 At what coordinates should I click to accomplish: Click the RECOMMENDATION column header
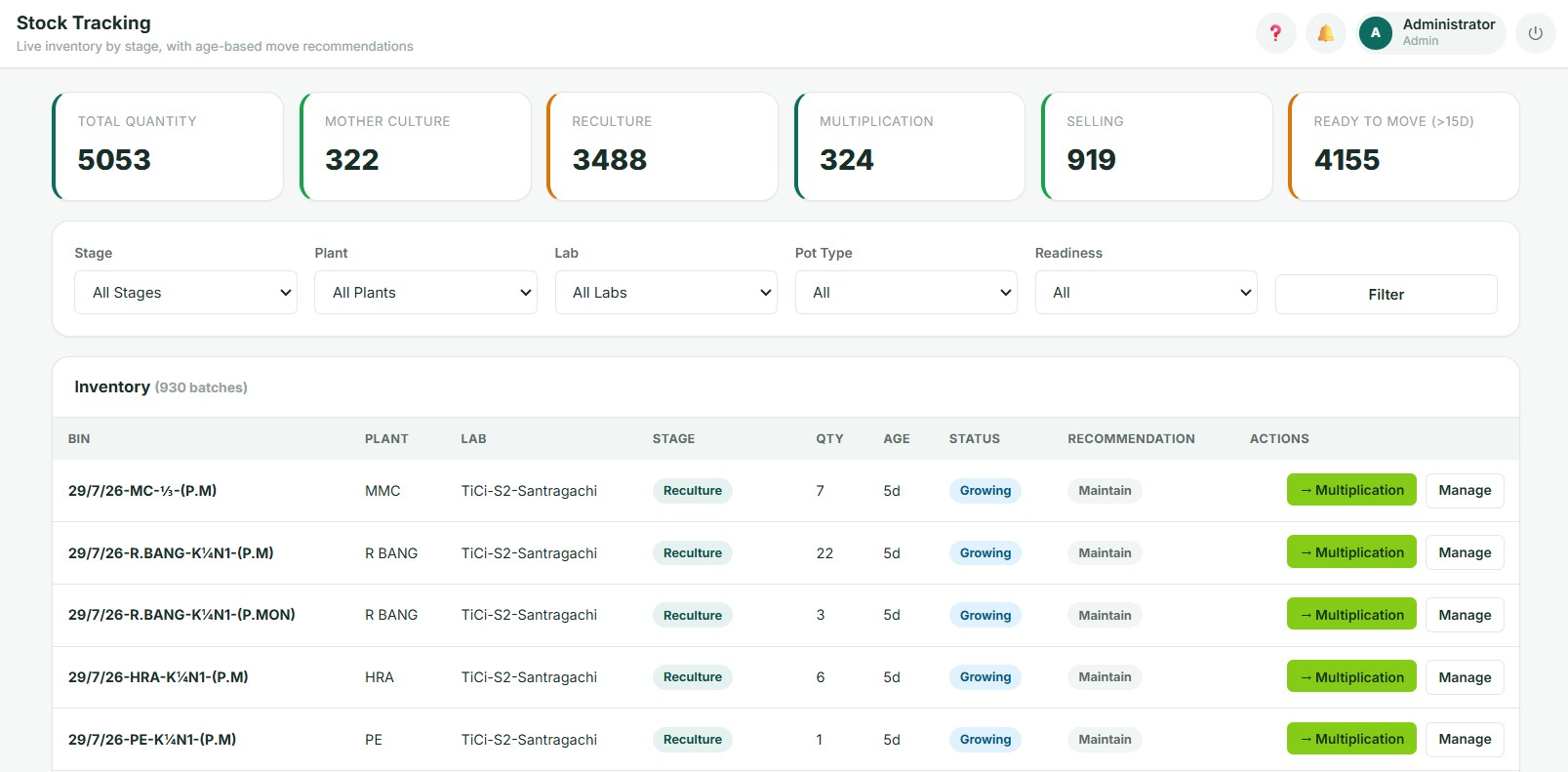click(1131, 439)
